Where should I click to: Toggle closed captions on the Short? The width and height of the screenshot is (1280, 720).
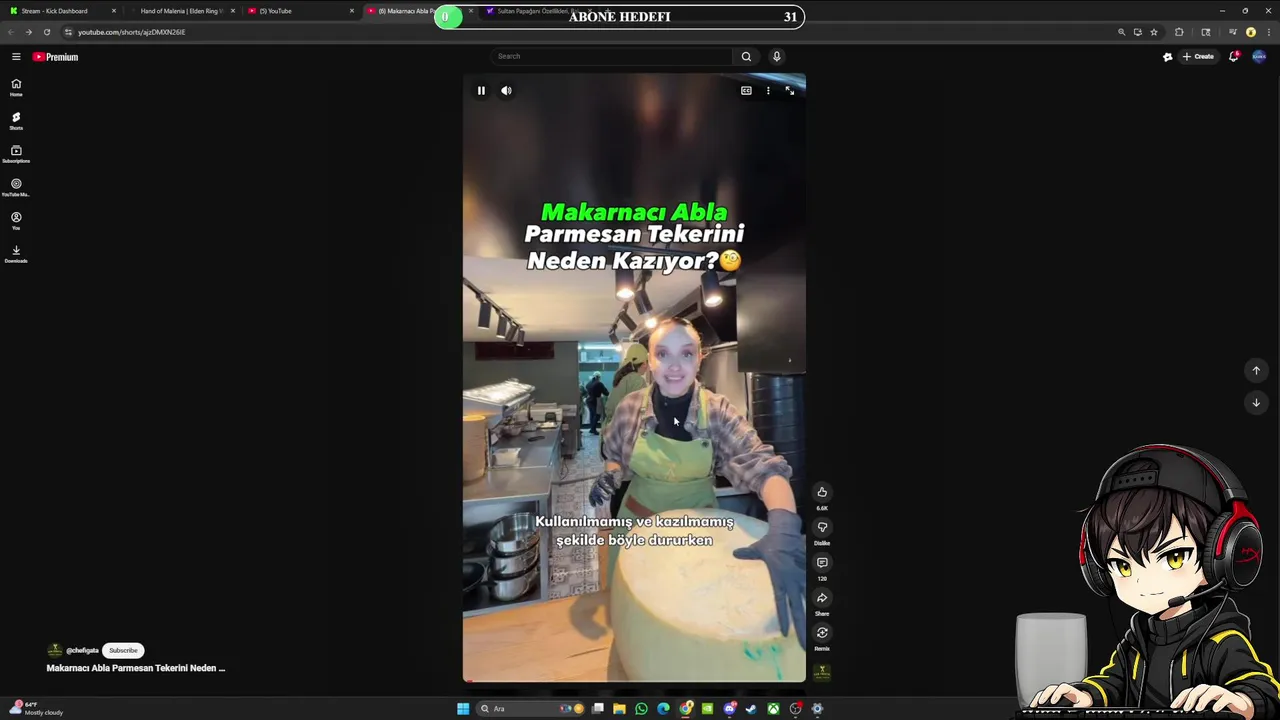click(746, 90)
